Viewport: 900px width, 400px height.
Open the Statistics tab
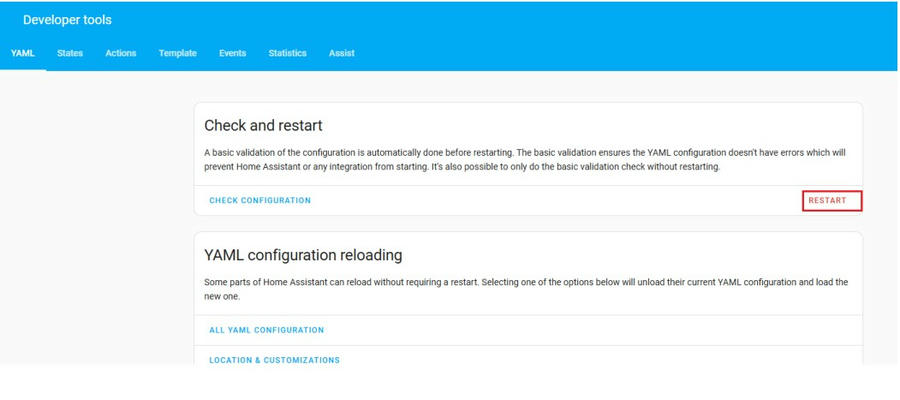coord(288,53)
